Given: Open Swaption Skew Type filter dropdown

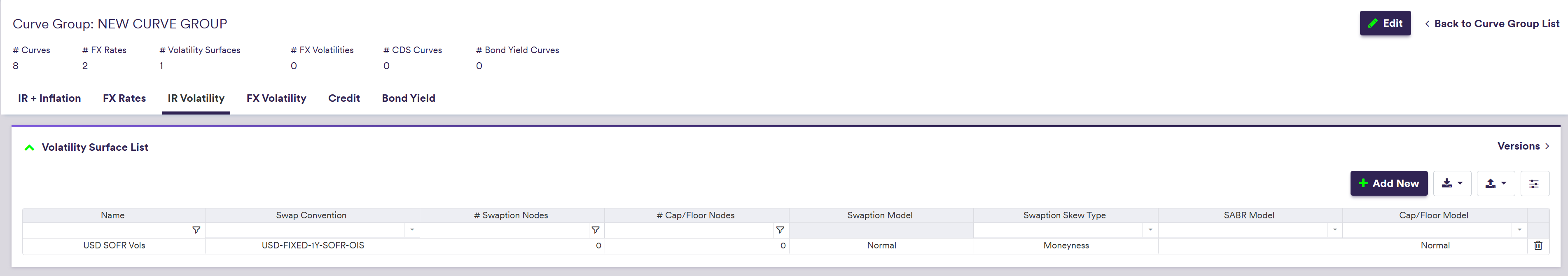Looking at the screenshot, I should pos(1150,230).
